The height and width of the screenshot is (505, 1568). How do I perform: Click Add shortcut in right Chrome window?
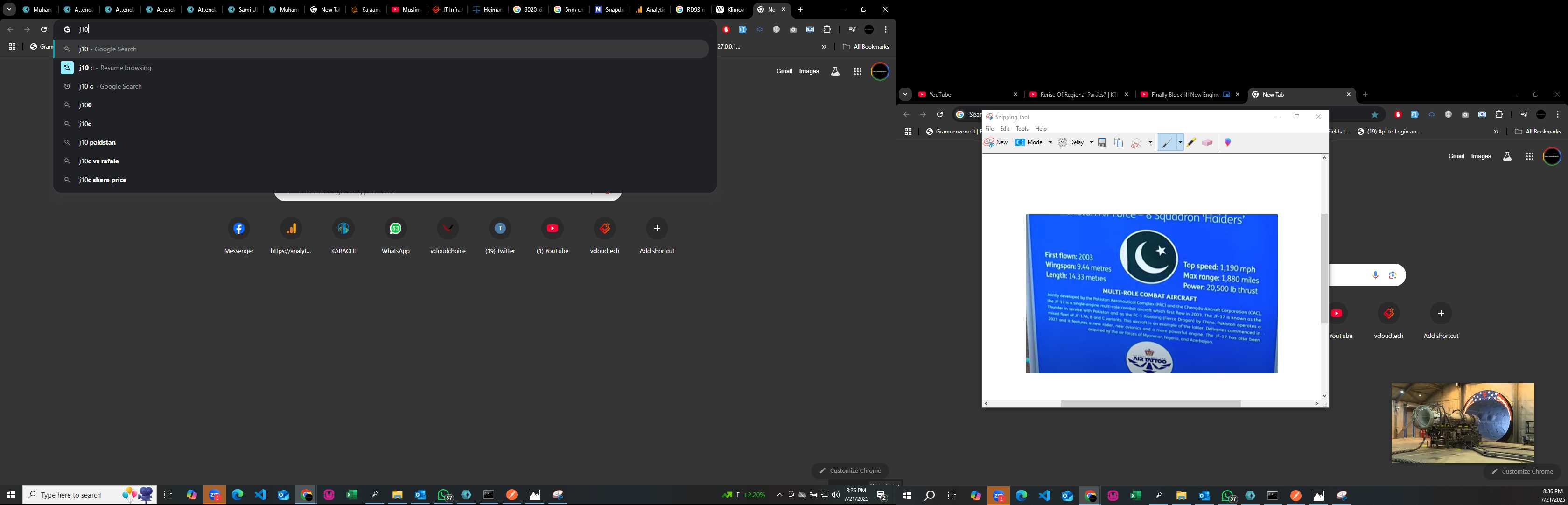(x=1441, y=322)
